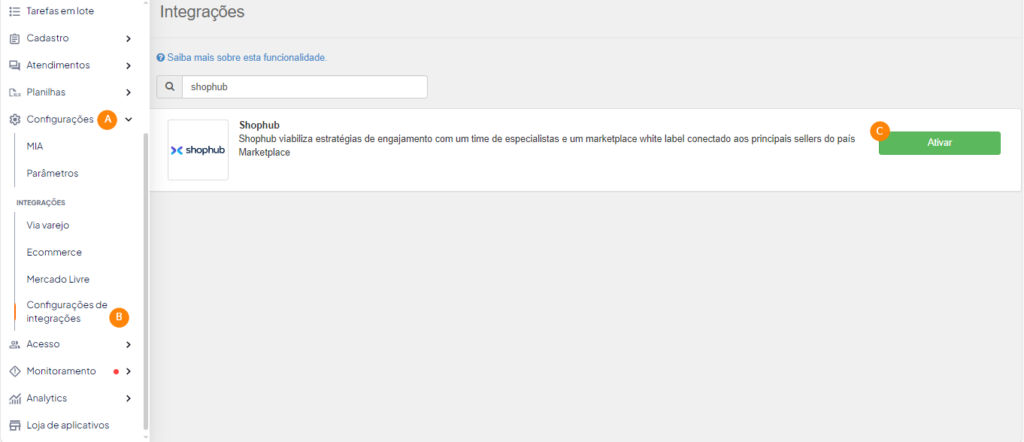Click the Integrações page heading
The height and width of the screenshot is (442, 1024).
pos(202,12)
